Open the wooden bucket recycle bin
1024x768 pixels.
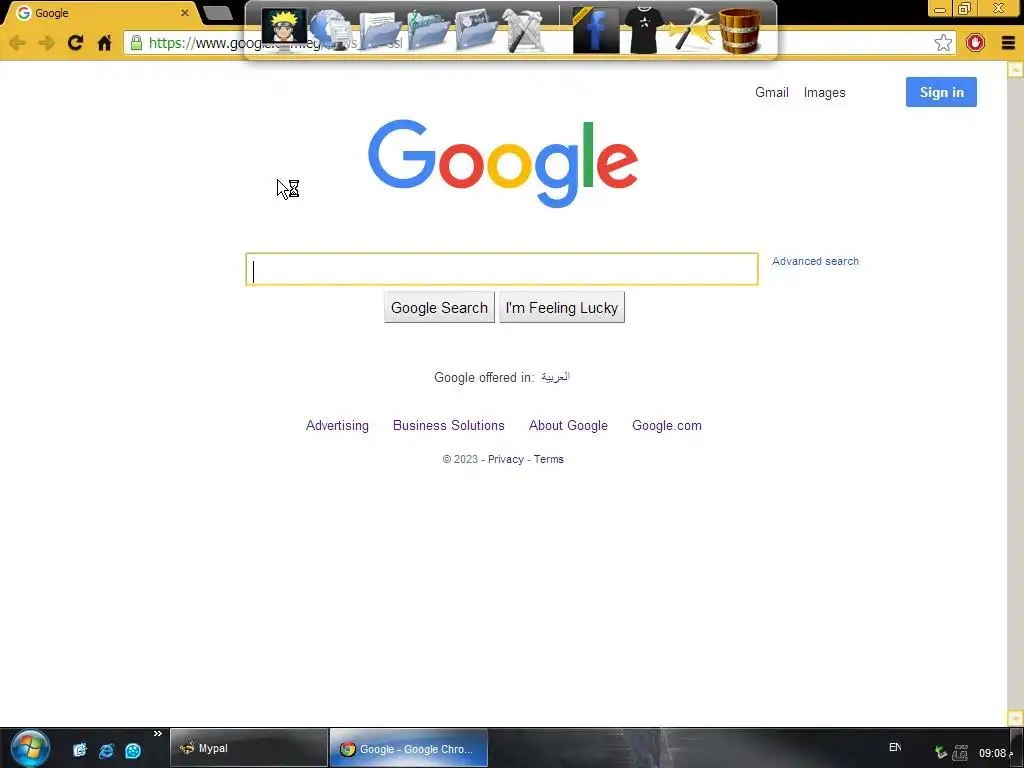[x=740, y=30]
